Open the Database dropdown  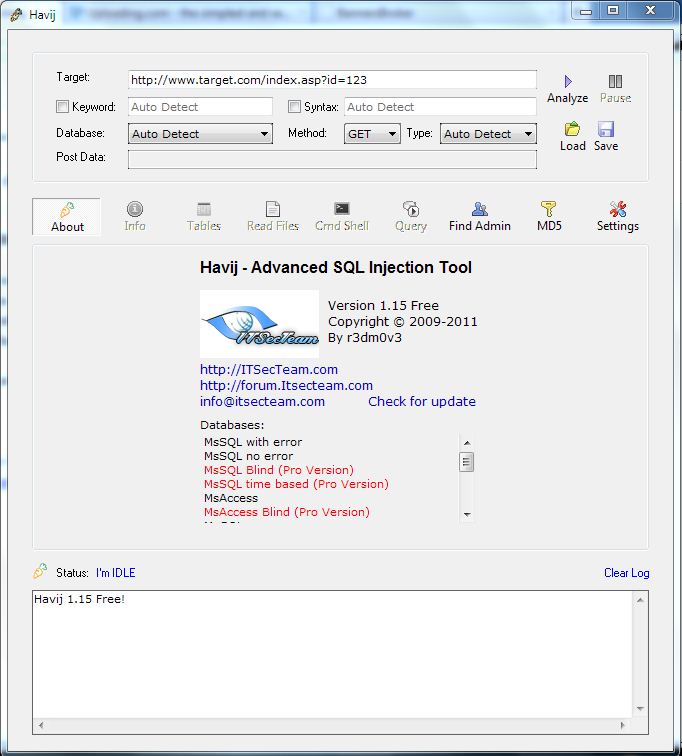pos(200,134)
